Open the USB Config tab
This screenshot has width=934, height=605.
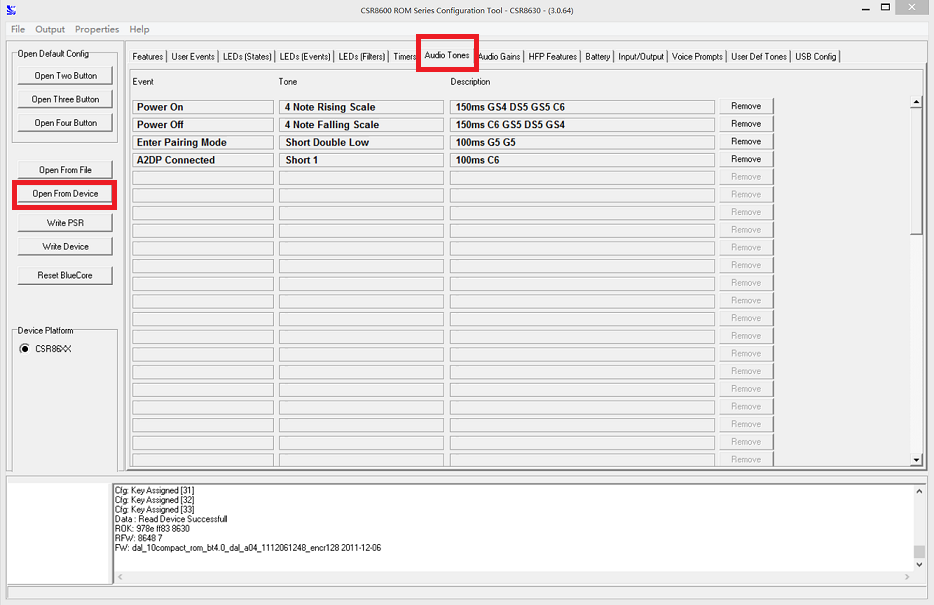point(816,57)
